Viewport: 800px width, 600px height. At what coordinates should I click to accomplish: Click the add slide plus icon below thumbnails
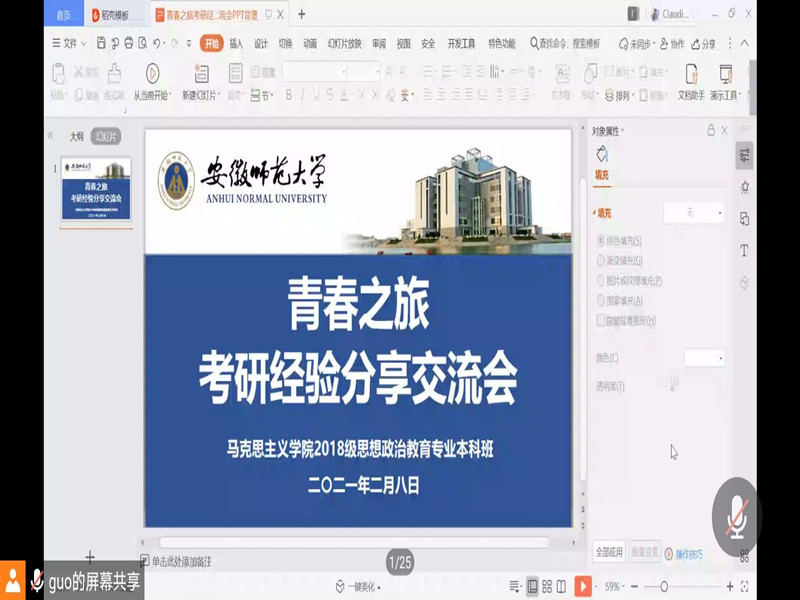90,557
